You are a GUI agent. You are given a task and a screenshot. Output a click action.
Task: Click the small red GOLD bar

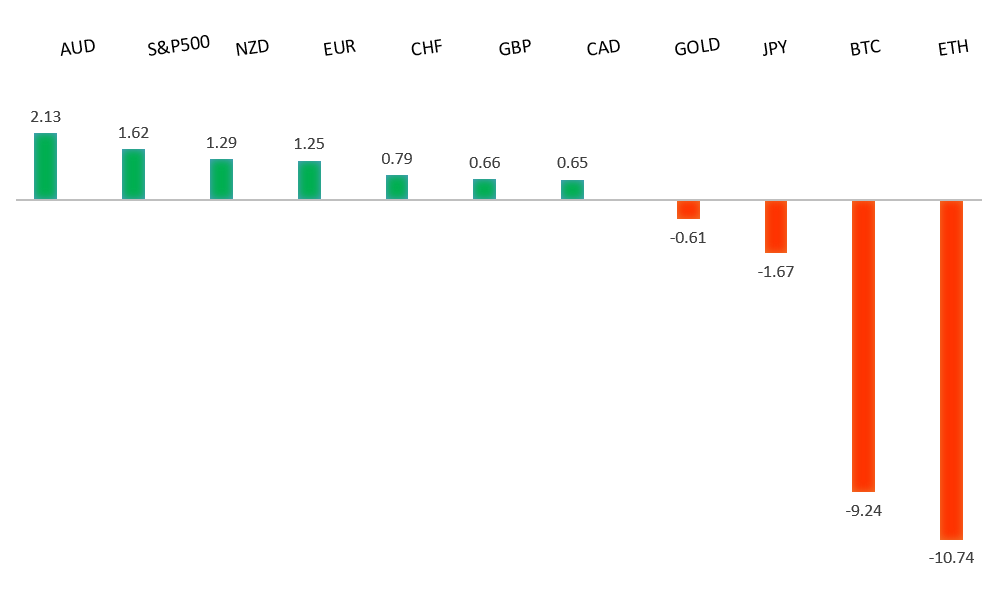click(x=688, y=209)
